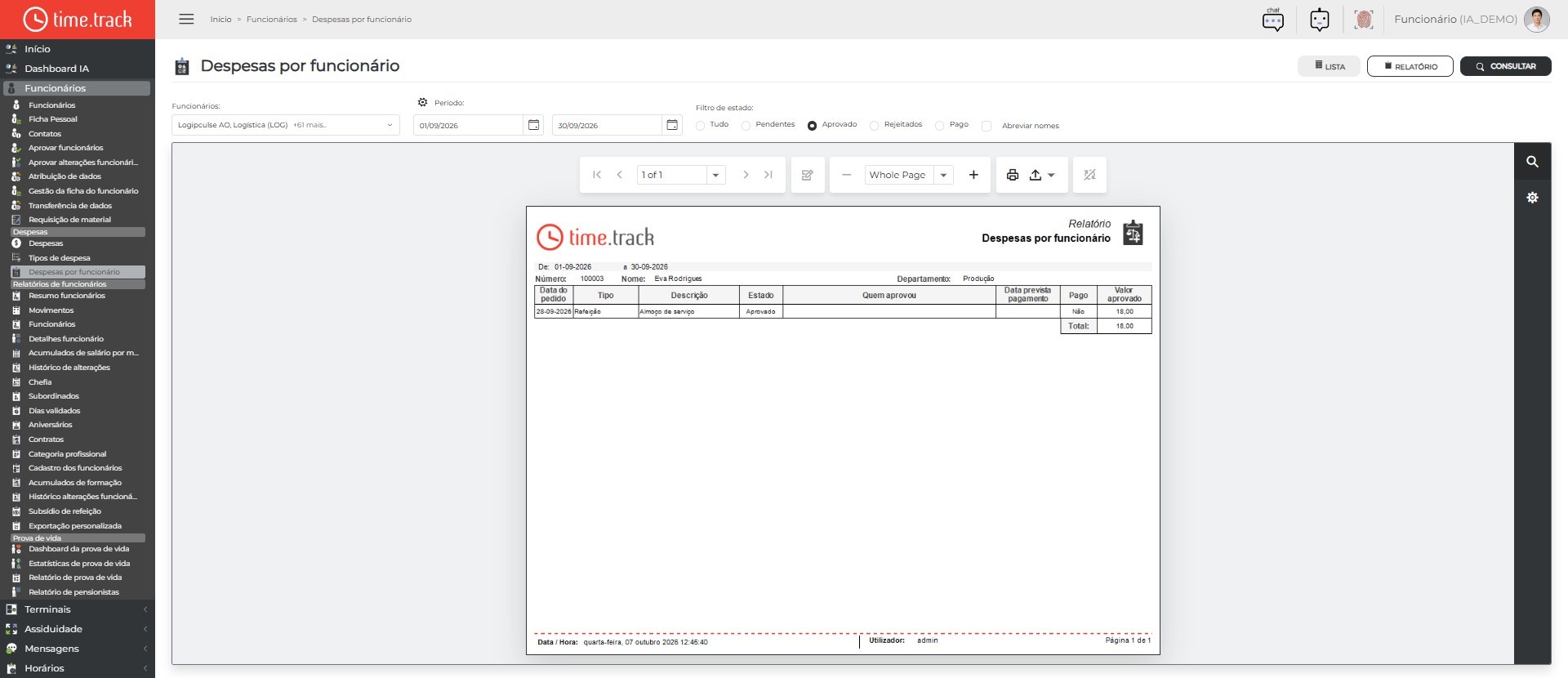Open the Funcionários selection dropdown
1568x678 pixels.
point(286,125)
